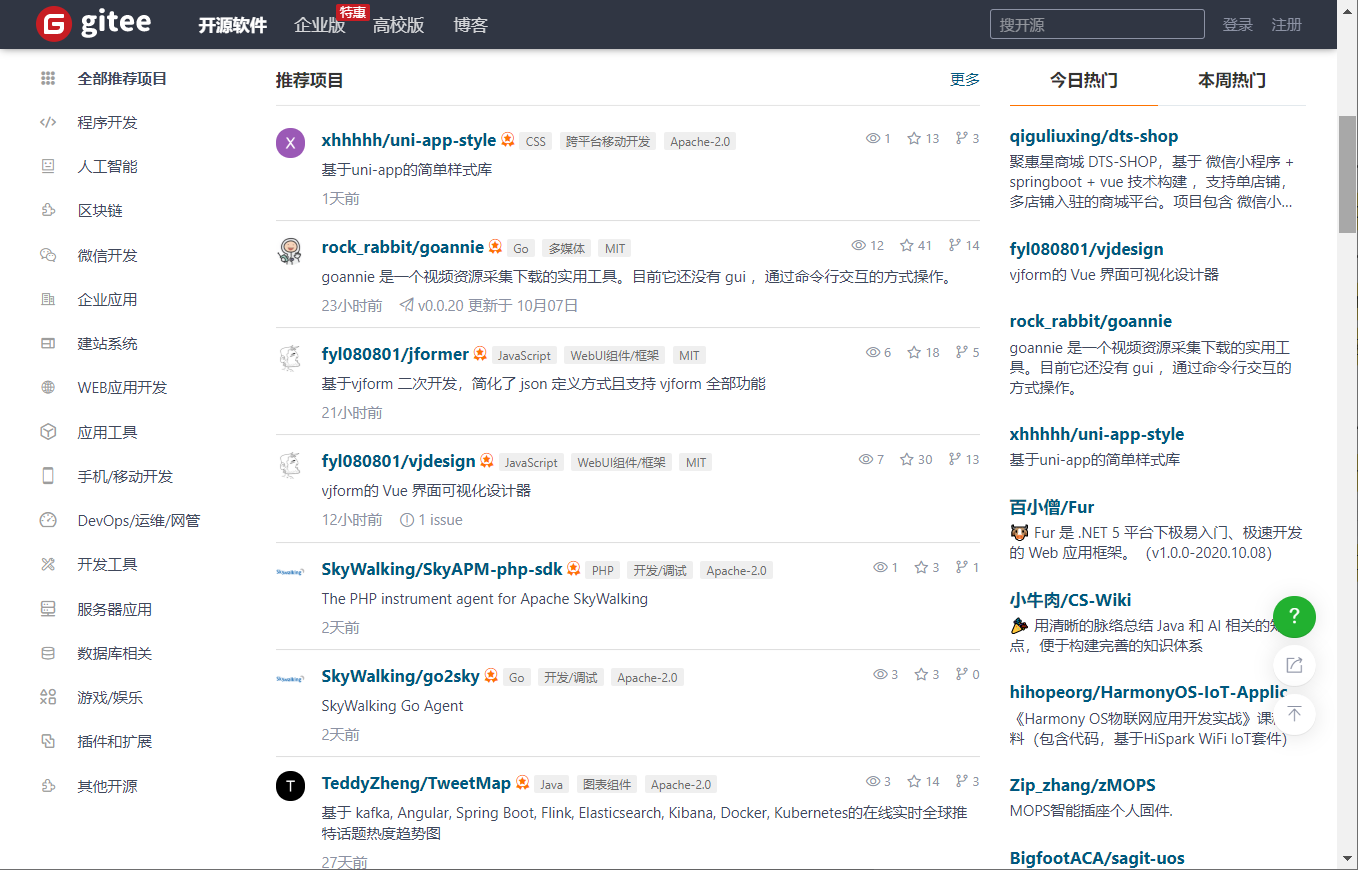This screenshot has height=870, width=1358.
Task: Open 百小僧/Fur in hot list
Action: (1052, 507)
